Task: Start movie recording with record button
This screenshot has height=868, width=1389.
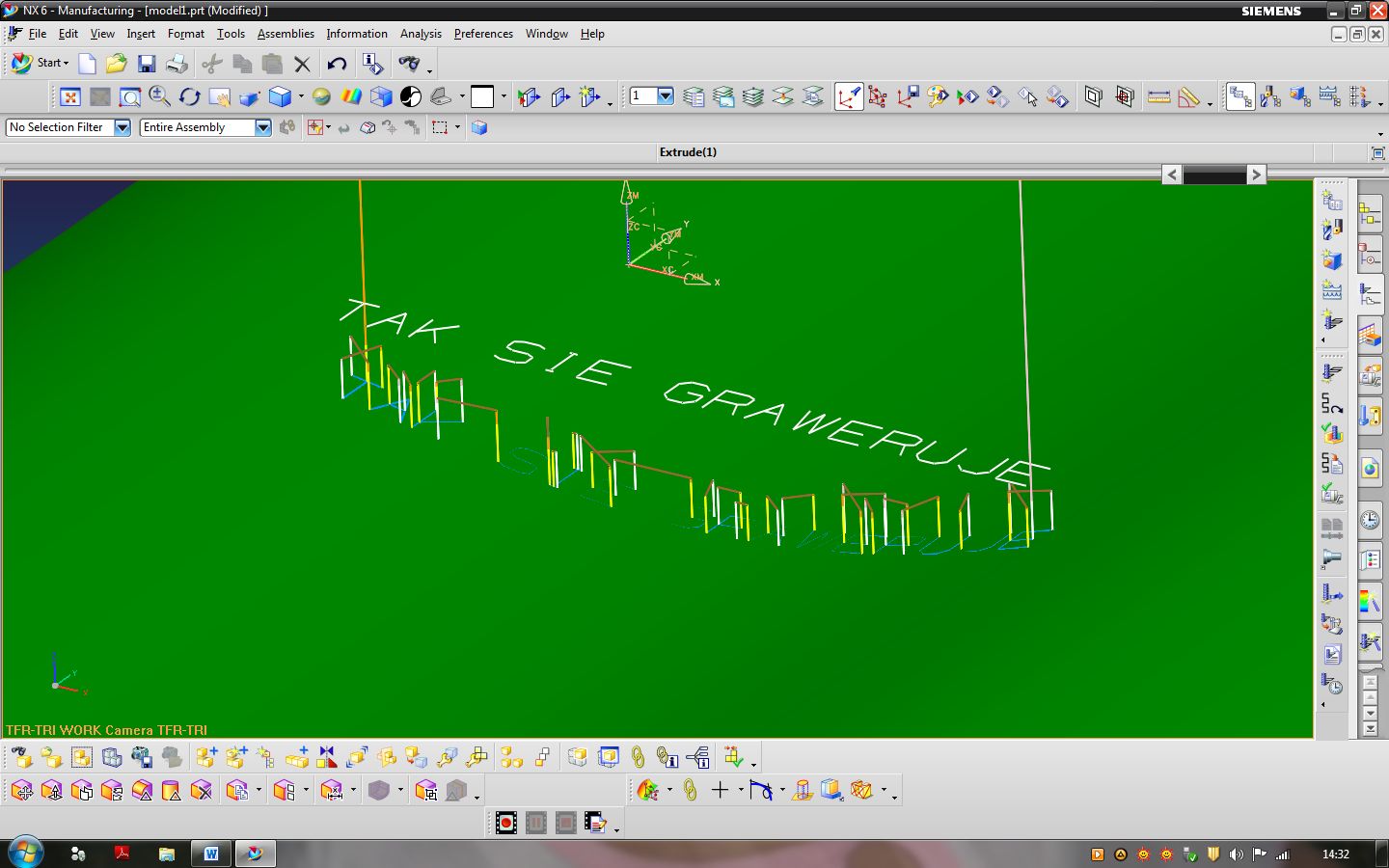Action: [506, 823]
